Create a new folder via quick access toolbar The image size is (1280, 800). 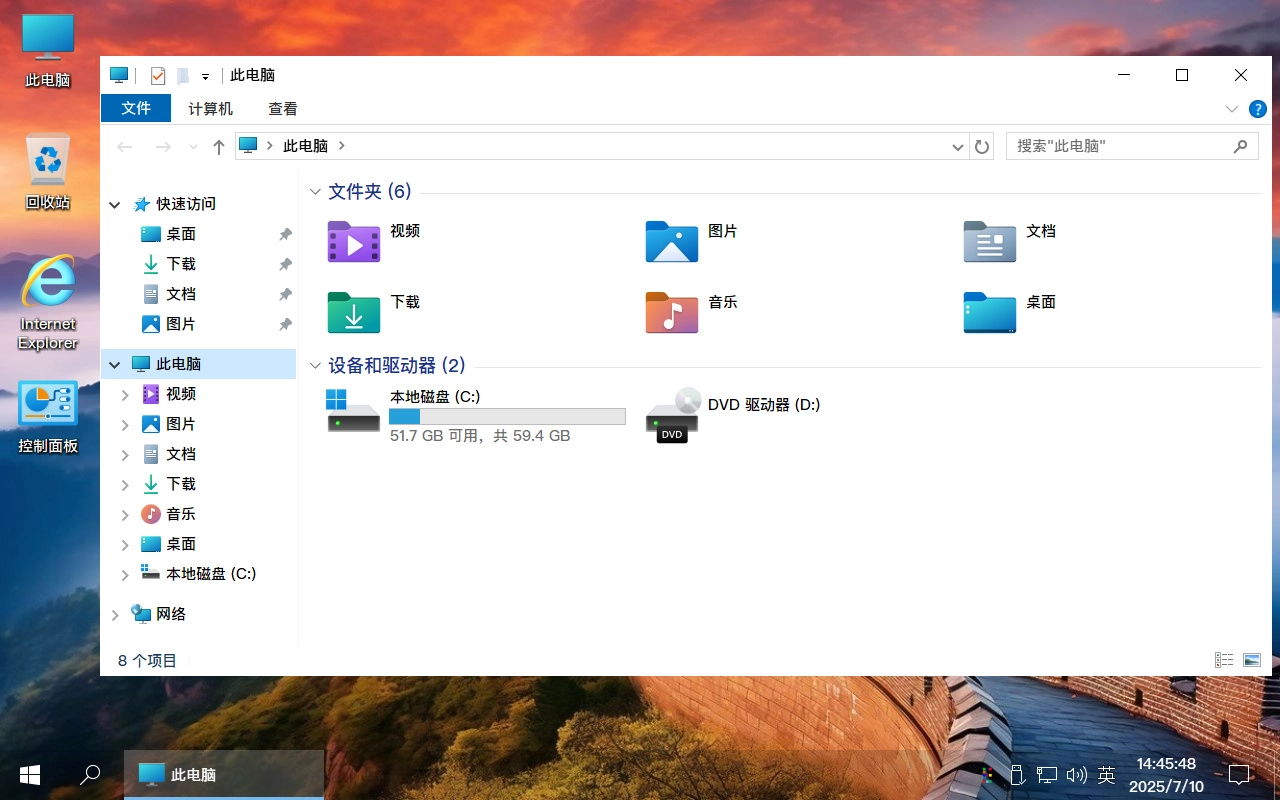point(184,75)
